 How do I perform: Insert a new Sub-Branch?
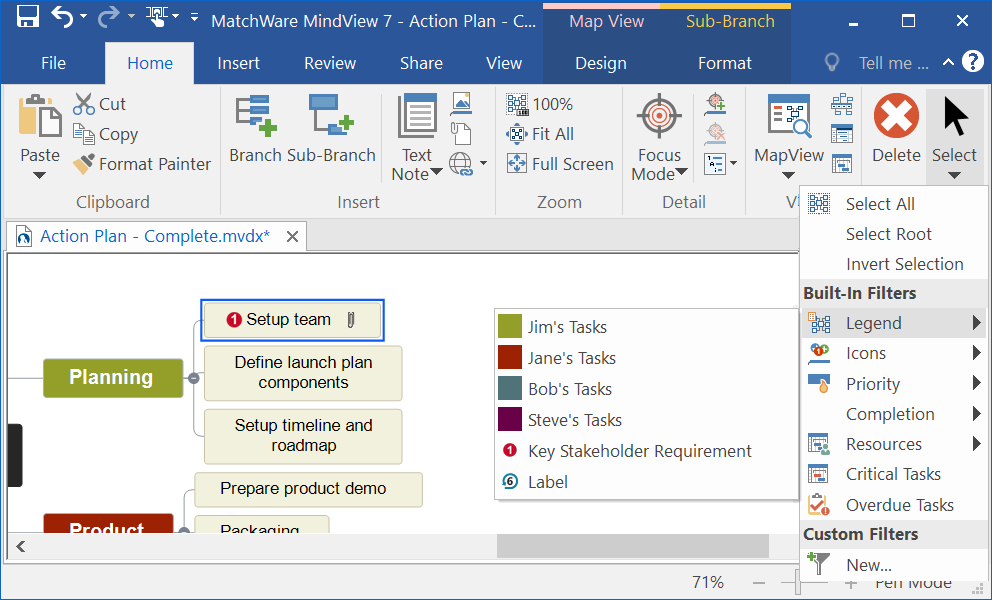(x=332, y=129)
